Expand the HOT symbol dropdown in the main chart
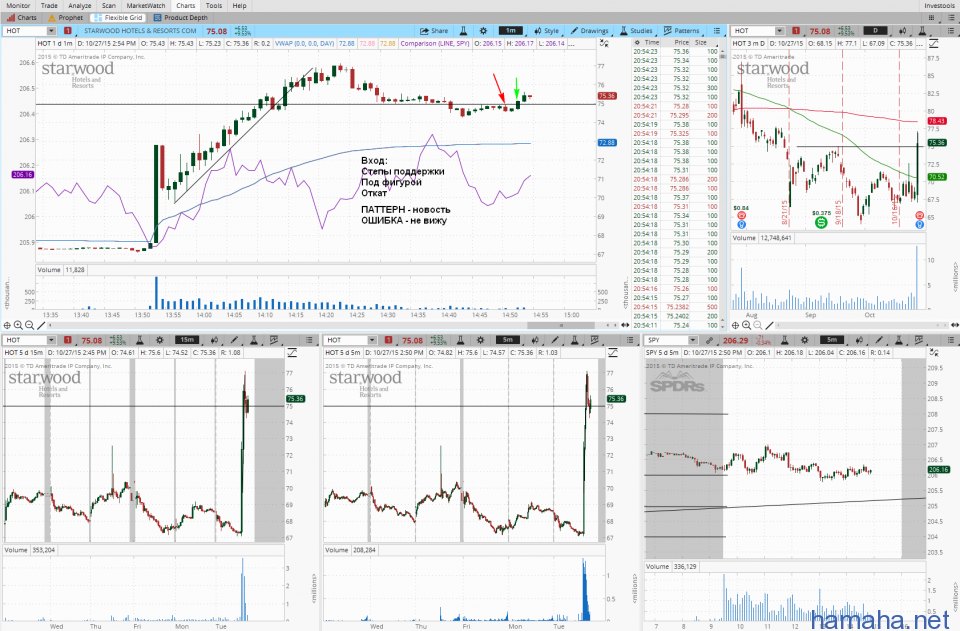This screenshot has height=631, width=960. [x=51, y=31]
